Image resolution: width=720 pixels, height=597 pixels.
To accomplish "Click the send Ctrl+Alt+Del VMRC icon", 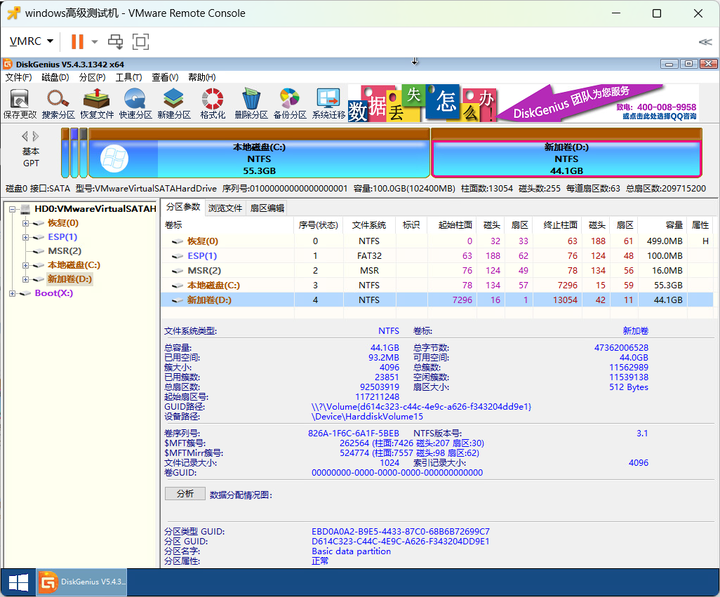I will tap(115, 41).
